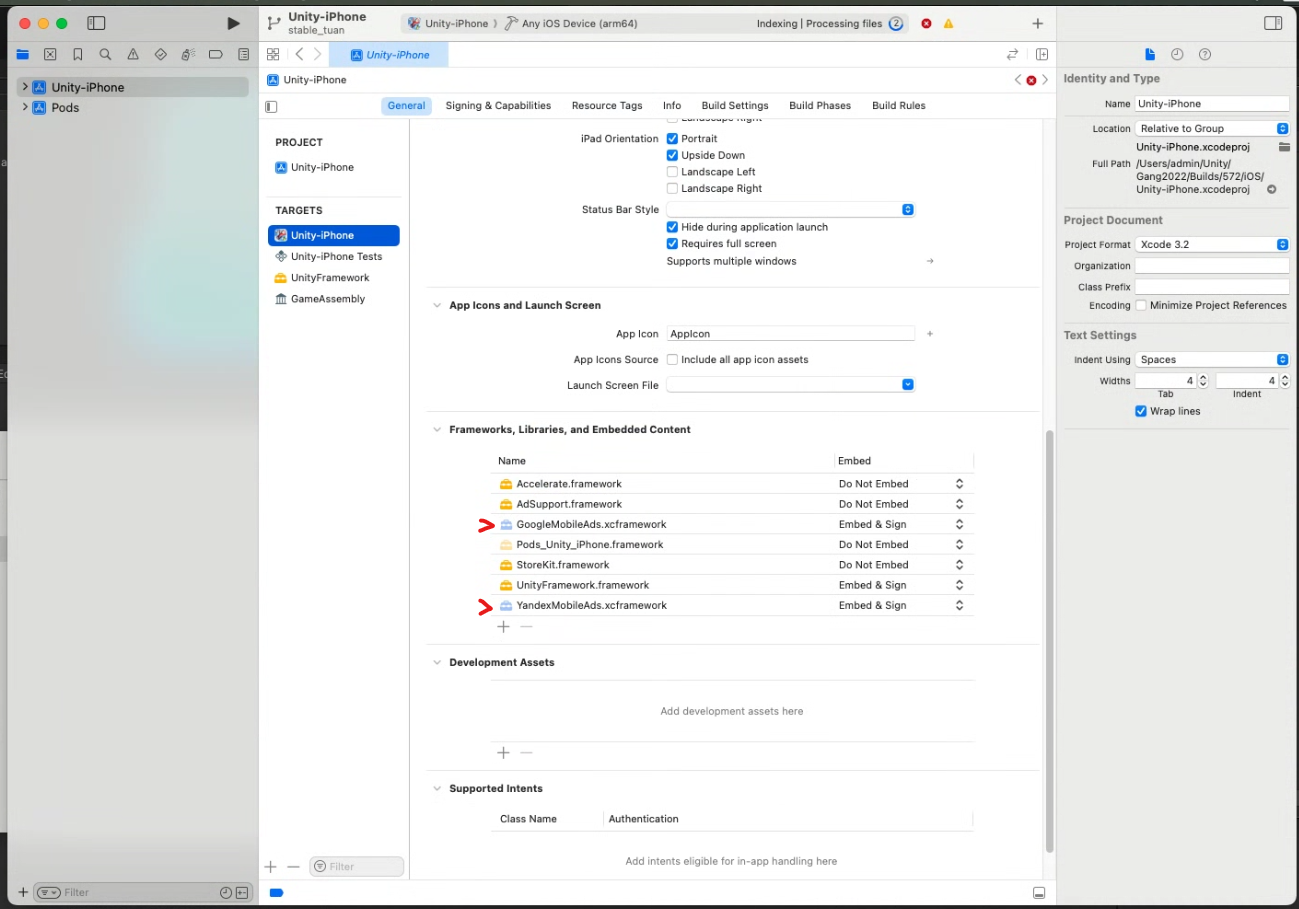Viewport: 1299px width, 909px height.
Task: Go back in editor history
Action: [x=299, y=54]
